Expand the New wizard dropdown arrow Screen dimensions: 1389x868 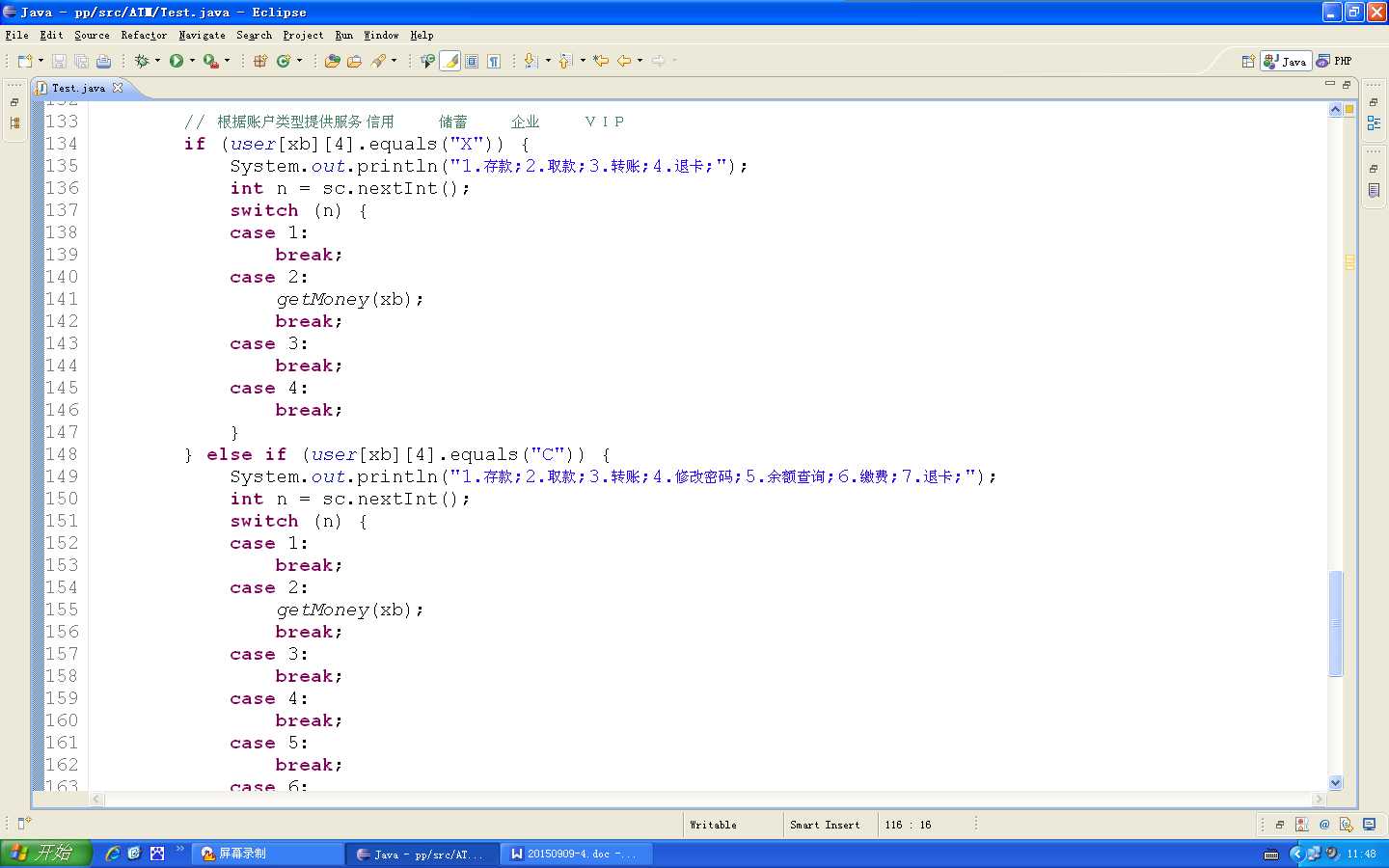click(41, 61)
